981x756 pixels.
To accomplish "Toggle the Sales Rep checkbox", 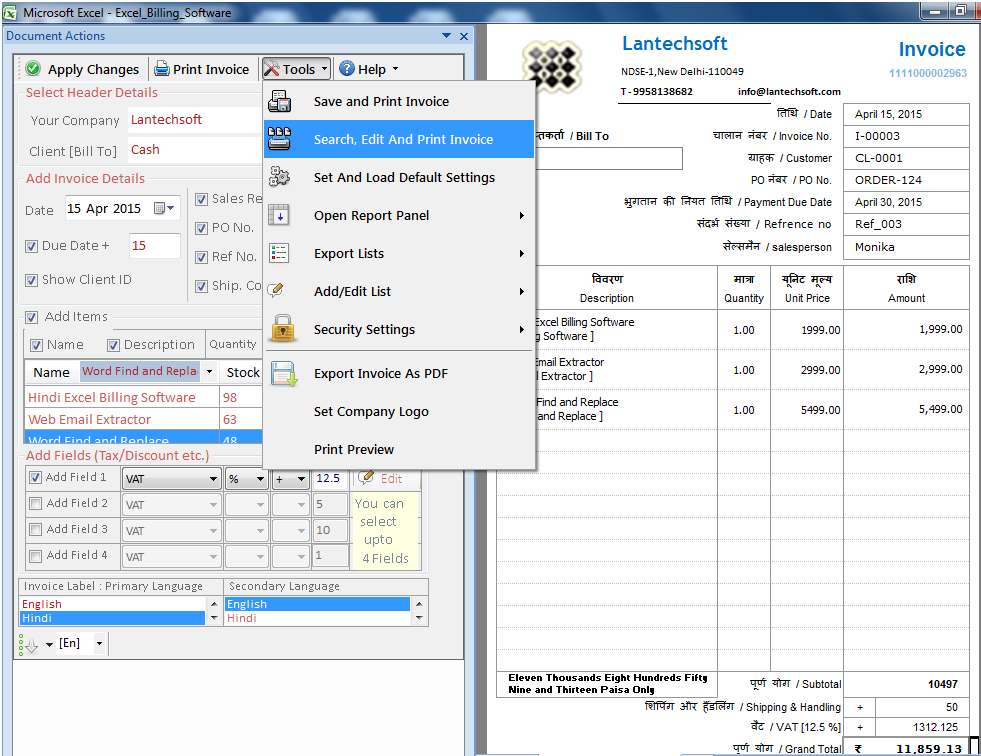I will pyautogui.click(x=201, y=199).
